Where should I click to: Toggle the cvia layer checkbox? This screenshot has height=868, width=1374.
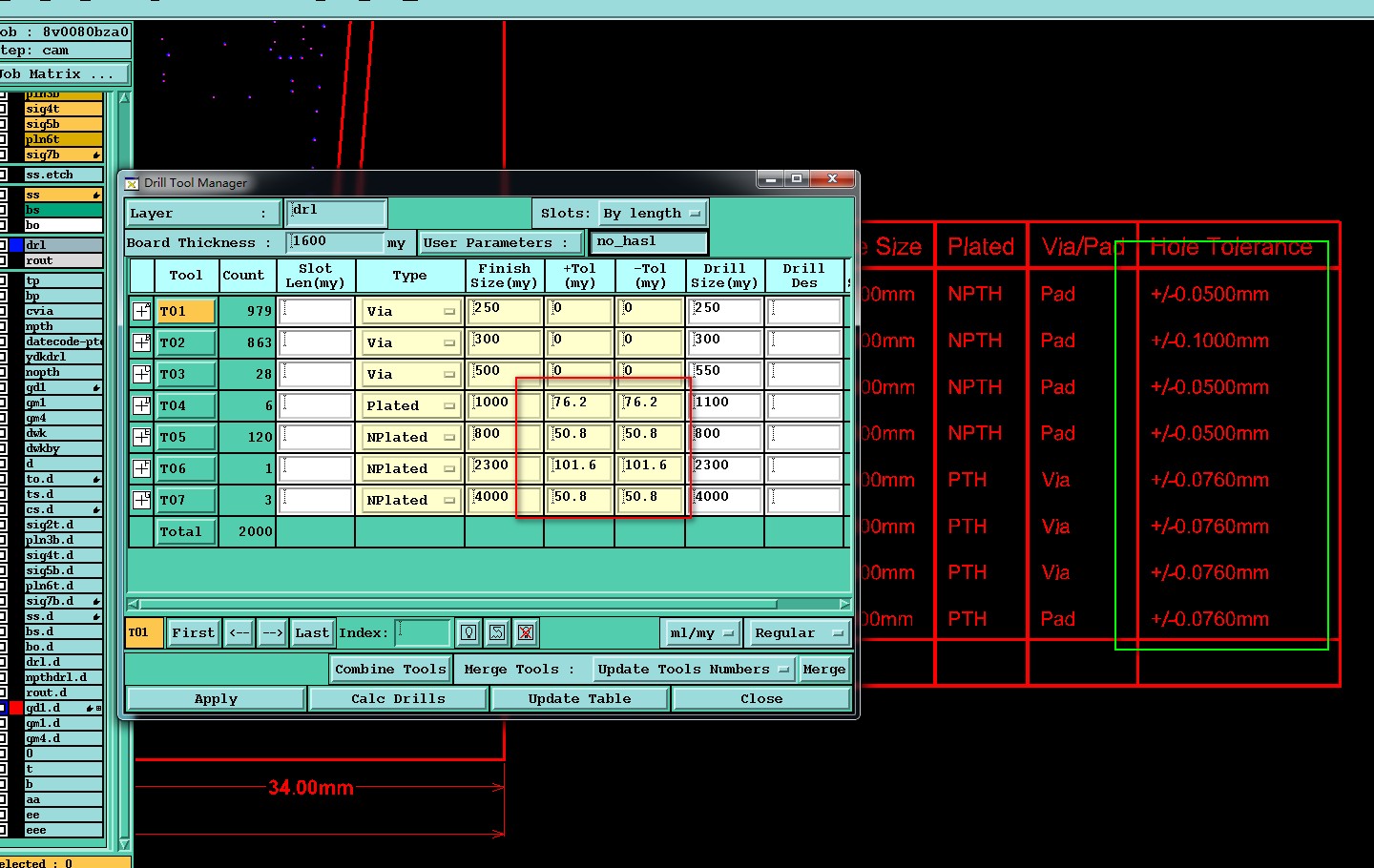3,311
